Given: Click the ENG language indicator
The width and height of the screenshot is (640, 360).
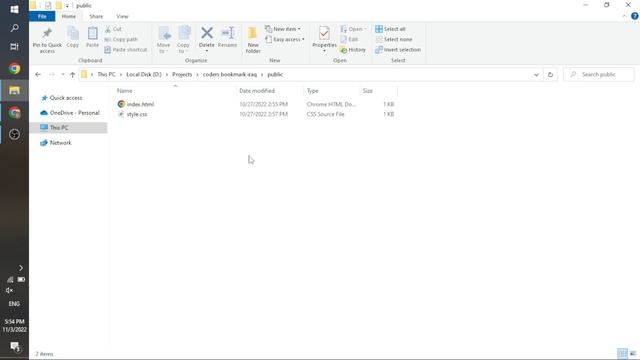Looking at the screenshot, I should point(14,304).
